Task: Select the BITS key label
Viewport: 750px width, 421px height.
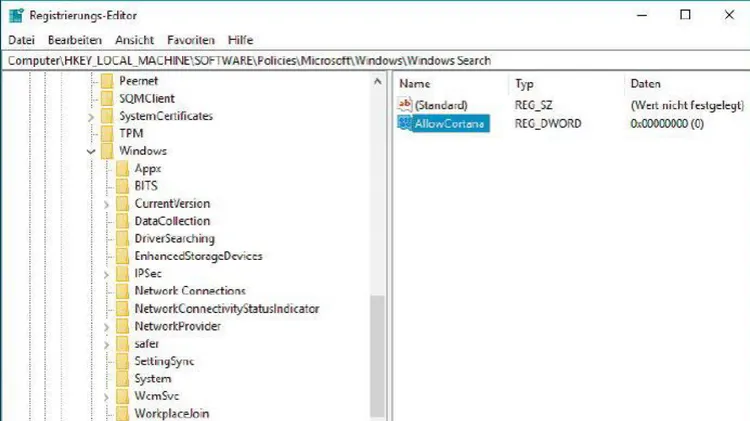Action: [x=146, y=186]
